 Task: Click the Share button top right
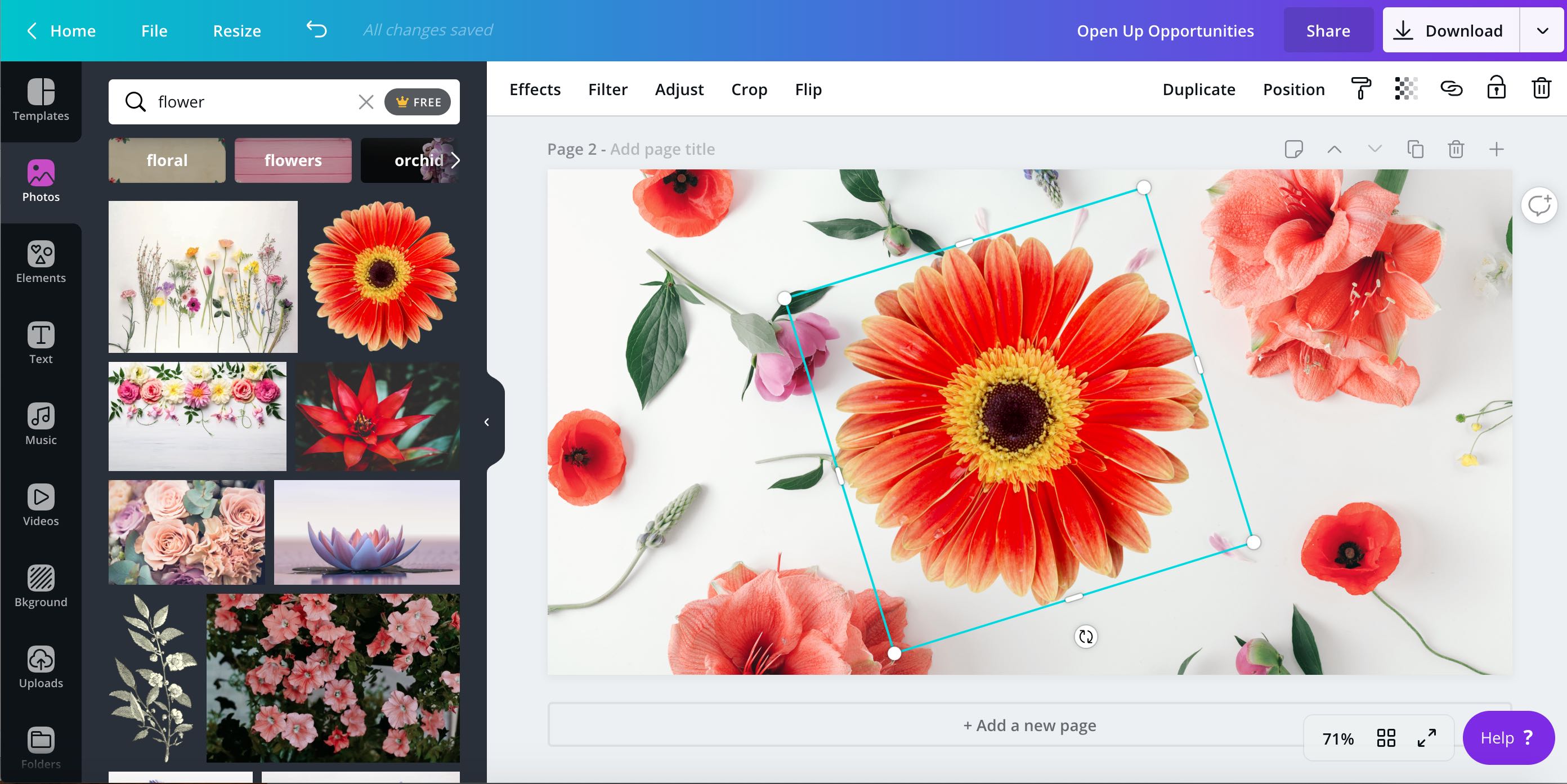[x=1328, y=29]
